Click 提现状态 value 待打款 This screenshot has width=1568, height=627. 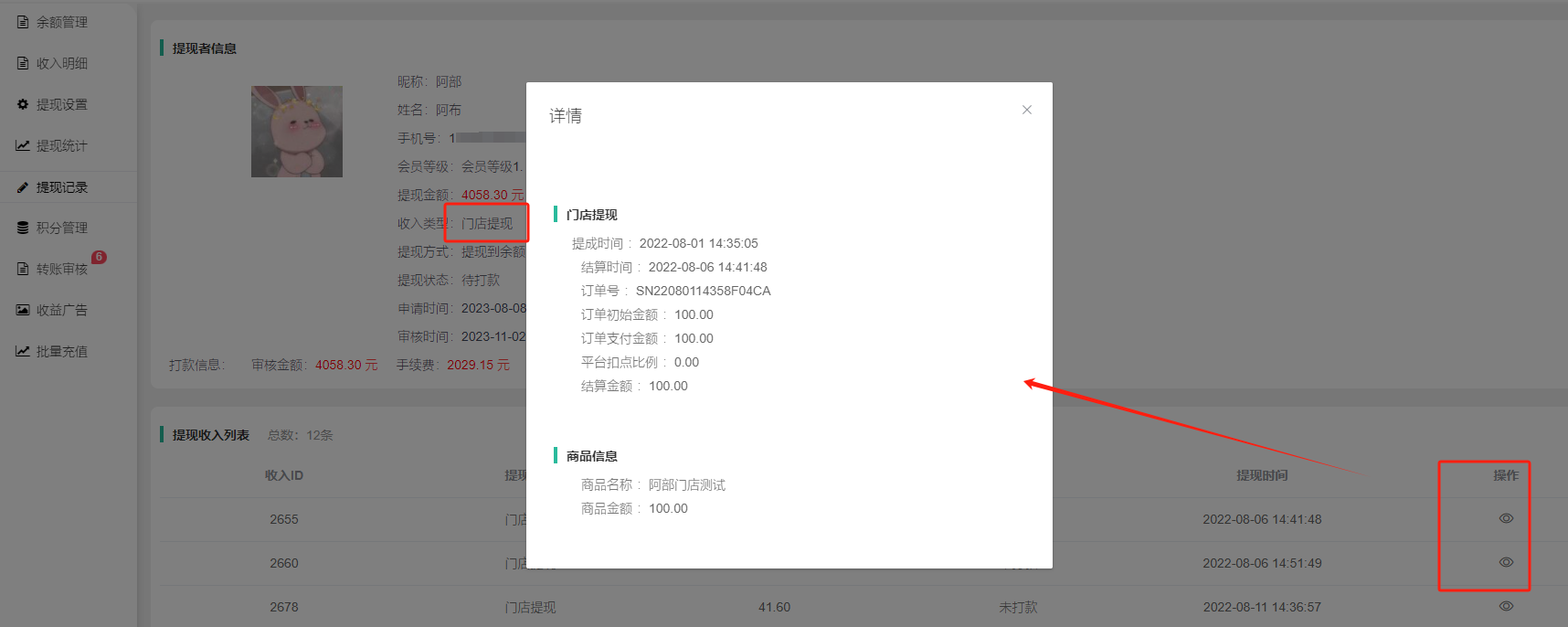(x=481, y=280)
